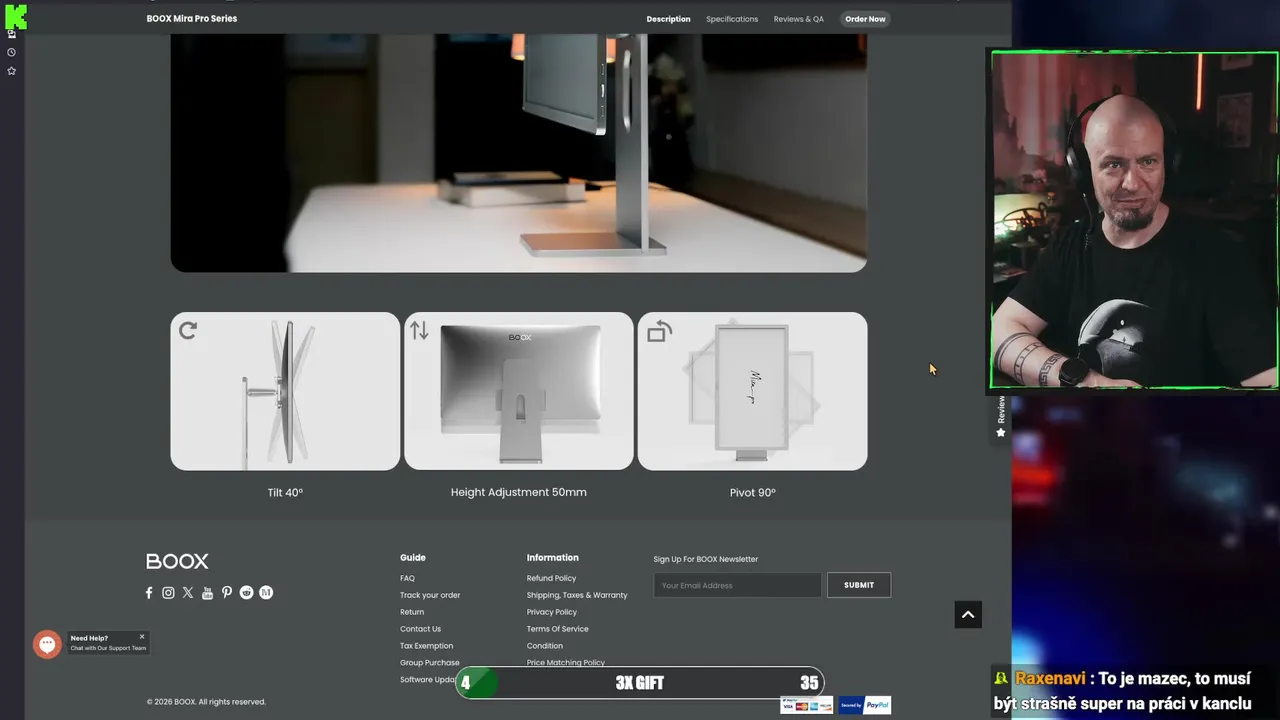Click the PayPal payment badge
This screenshot has height=720, width=1280.
865,705
